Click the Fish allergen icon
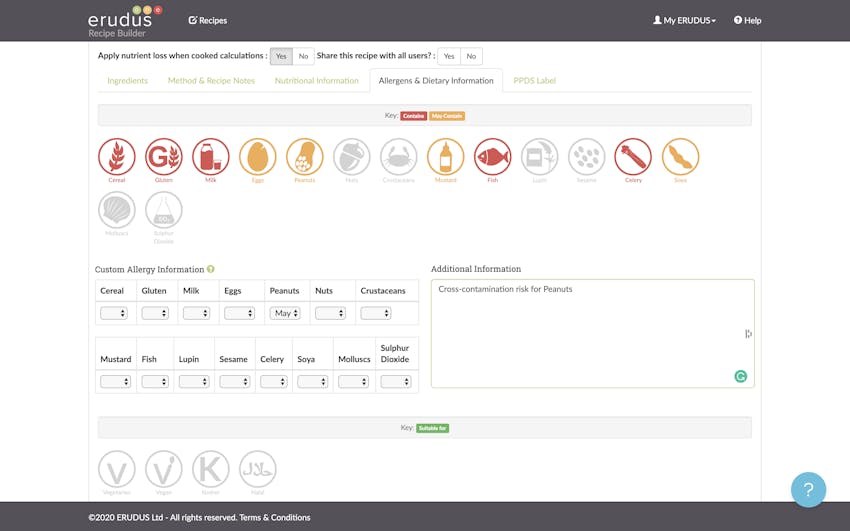The height and width of the screenshot is (531, 850). point(493,157)
